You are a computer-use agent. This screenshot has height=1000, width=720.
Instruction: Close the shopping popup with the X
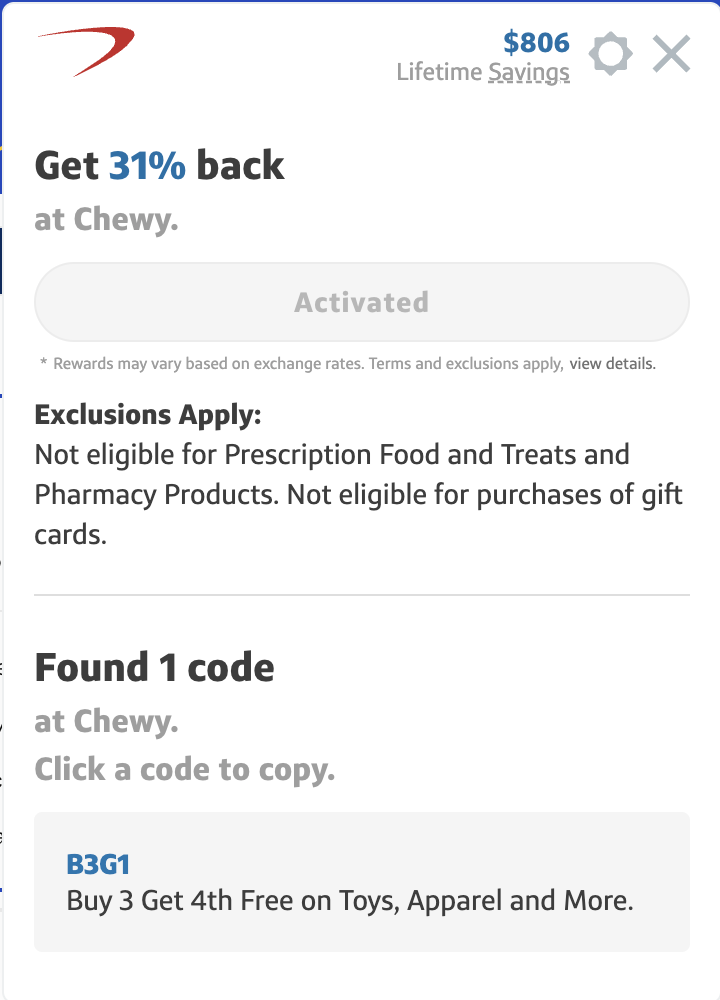(x=671, y=54)
